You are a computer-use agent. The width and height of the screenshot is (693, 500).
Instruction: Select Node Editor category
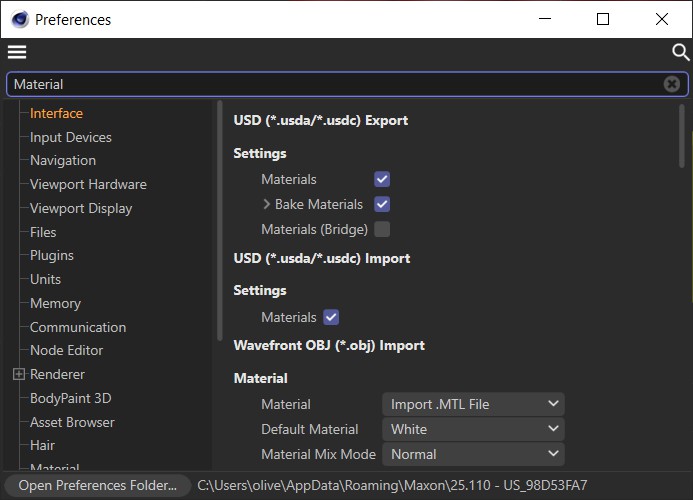[66, 350]
